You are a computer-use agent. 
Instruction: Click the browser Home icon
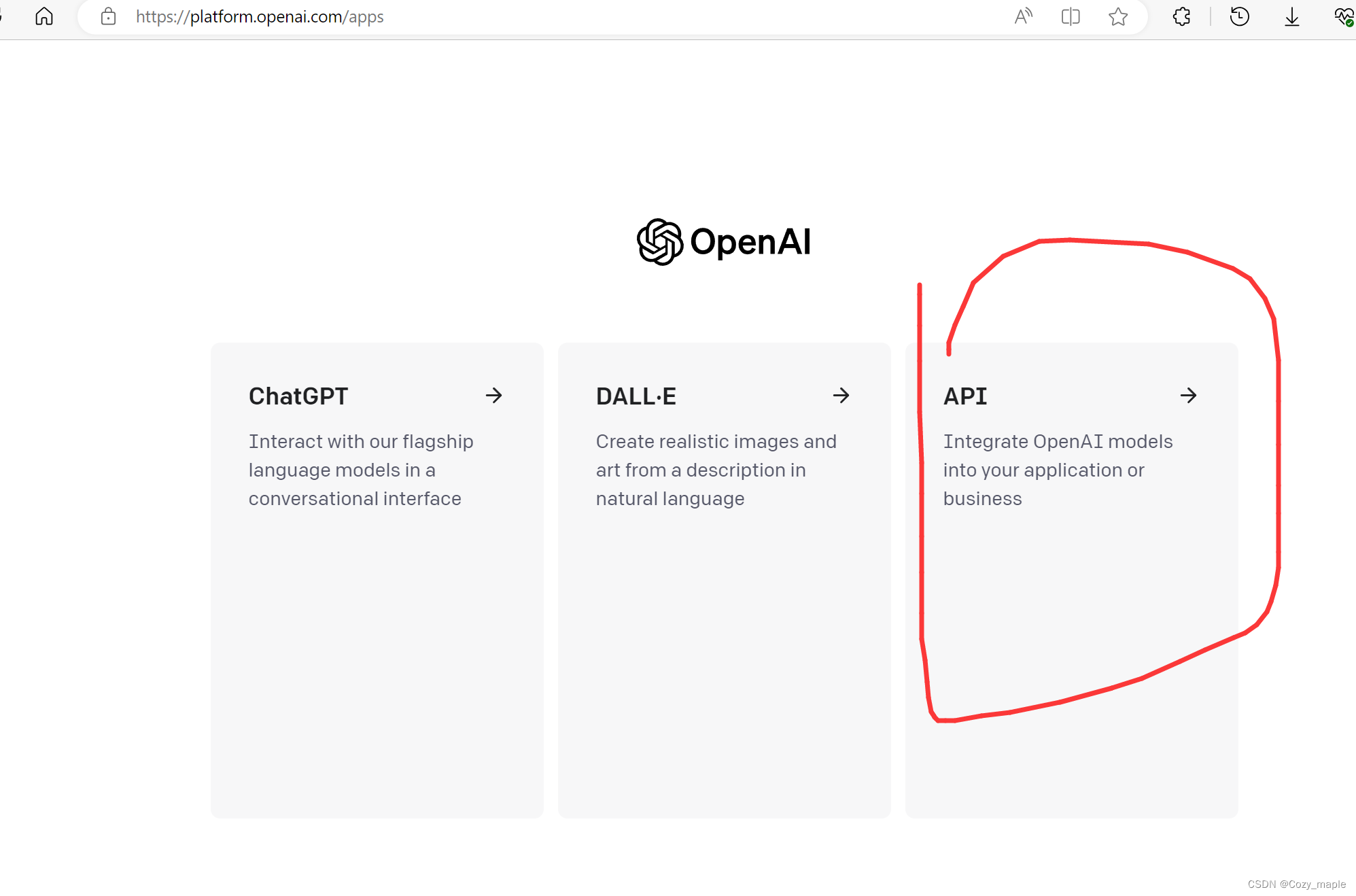tap(44, 16)
